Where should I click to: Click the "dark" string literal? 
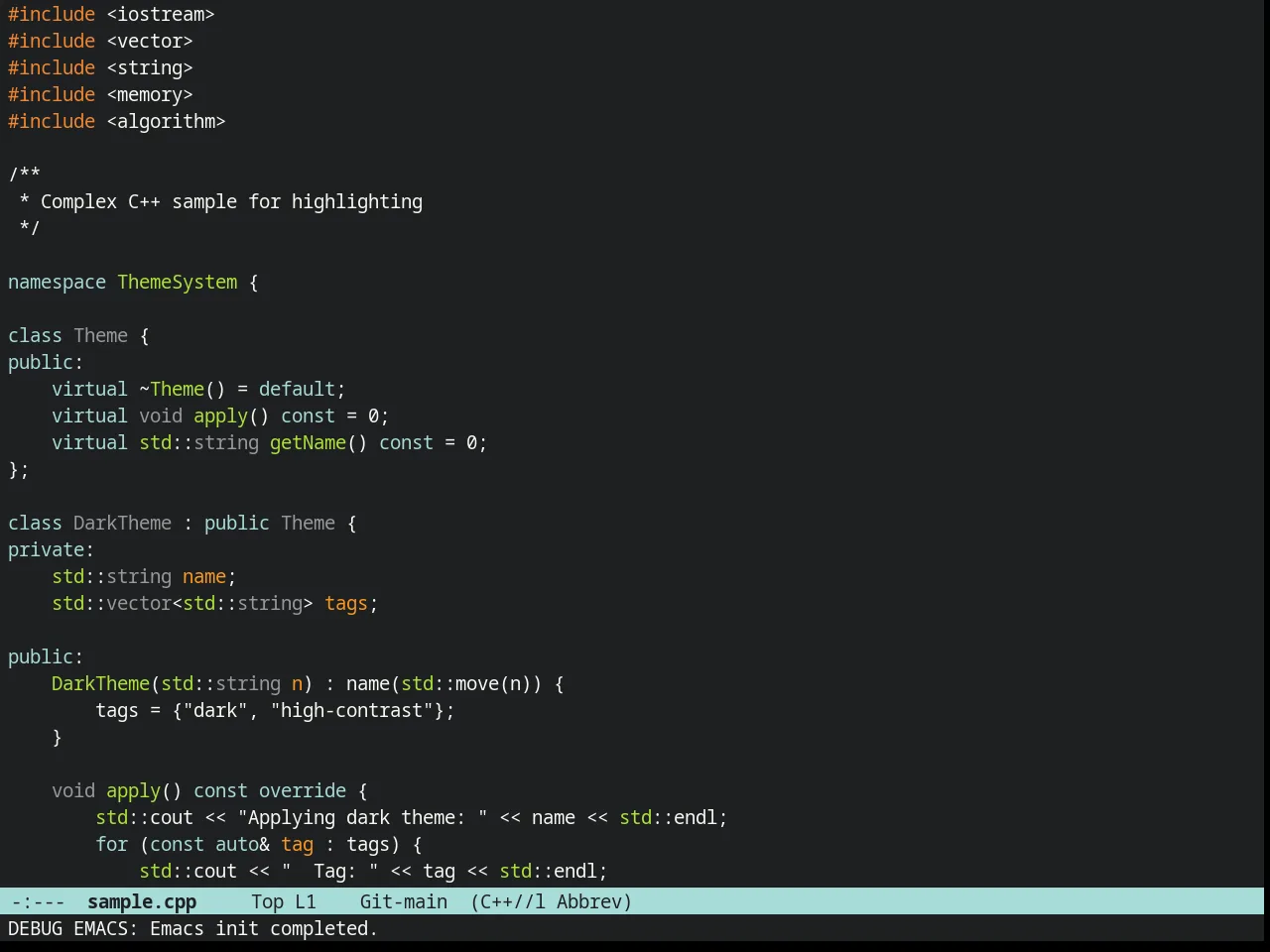215,710
